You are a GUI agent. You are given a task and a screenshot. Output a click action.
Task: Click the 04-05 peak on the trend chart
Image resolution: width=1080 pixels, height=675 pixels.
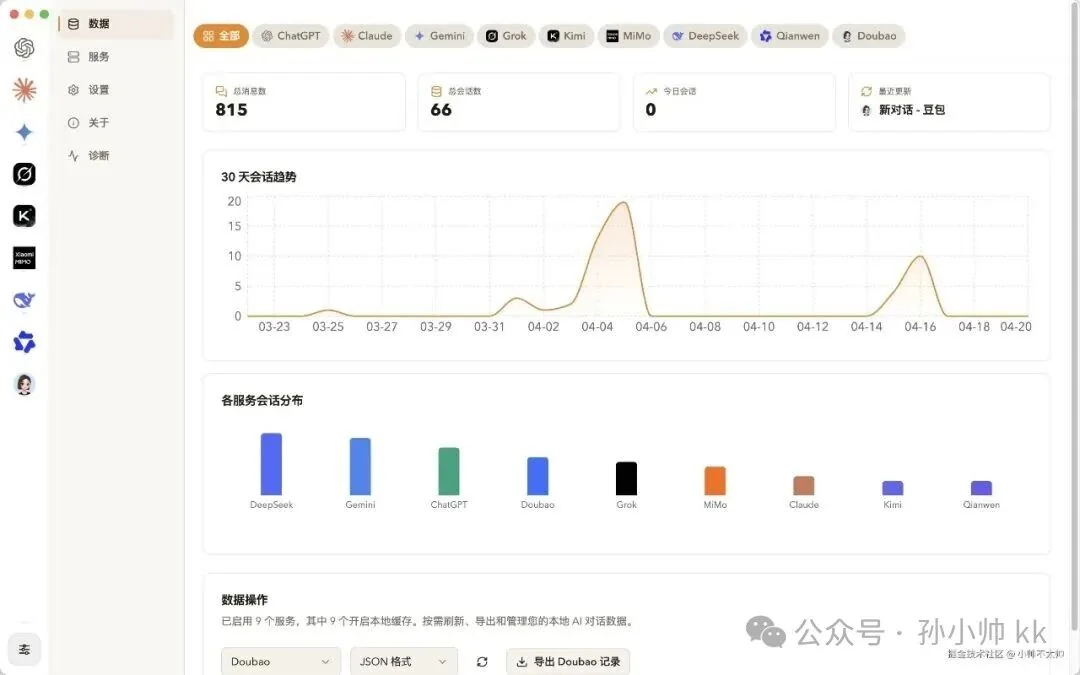[624, 202]
